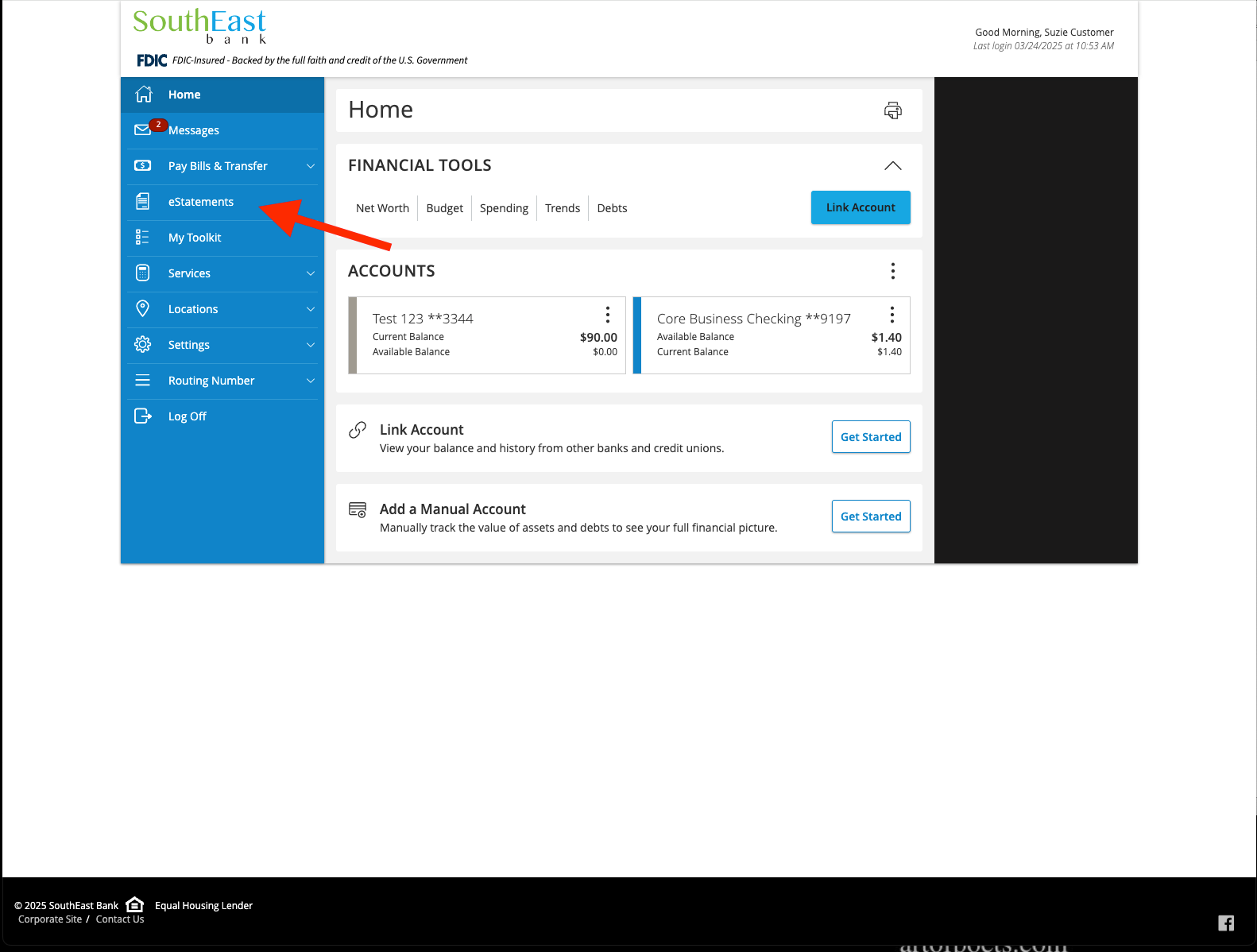Click the SouthEast Bank logo
The image size is (1257, 952).
coord(199,26)
